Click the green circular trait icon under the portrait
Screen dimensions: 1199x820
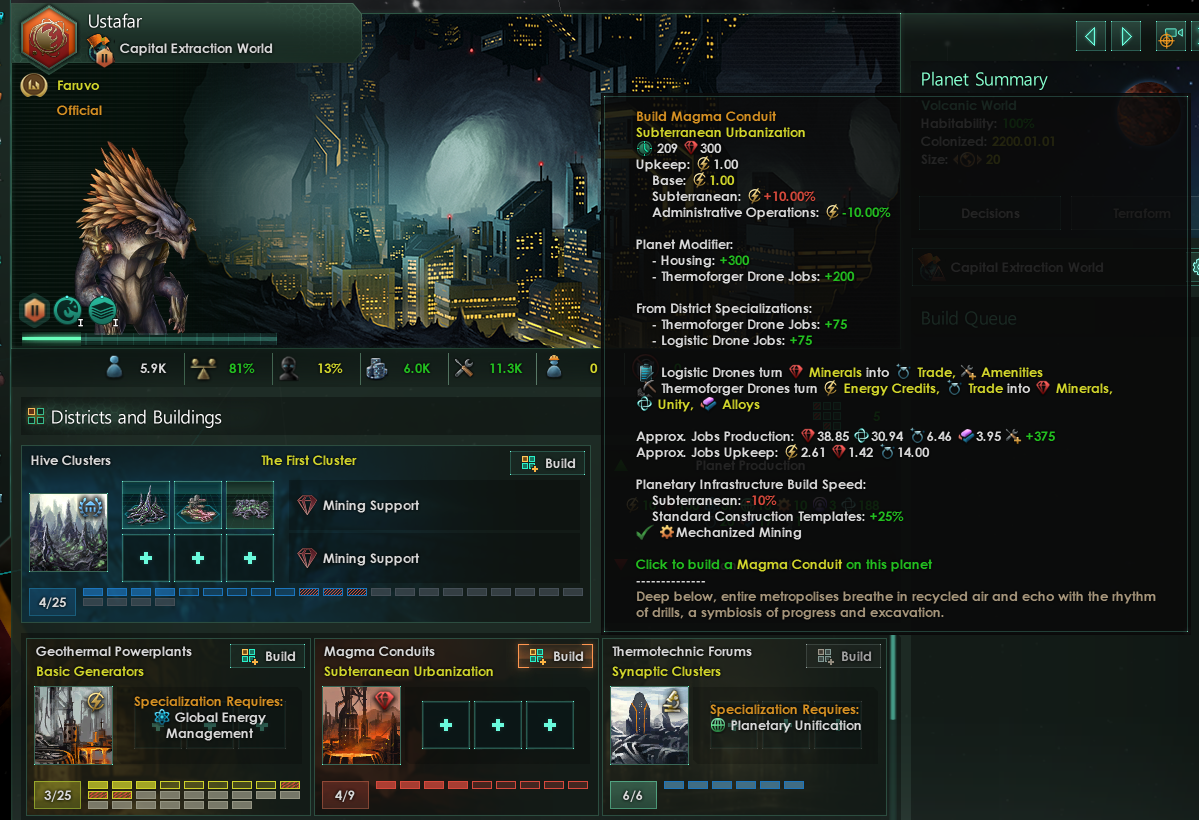click(67, 310)
